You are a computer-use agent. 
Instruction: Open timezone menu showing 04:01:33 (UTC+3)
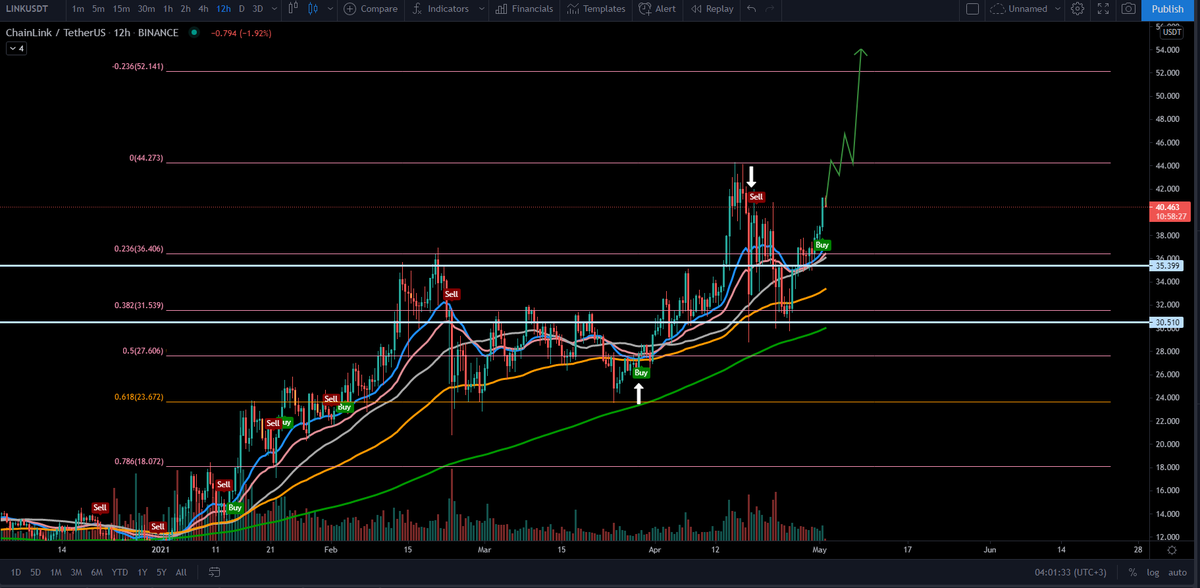pyautogui.click(x=1068, y=573)
